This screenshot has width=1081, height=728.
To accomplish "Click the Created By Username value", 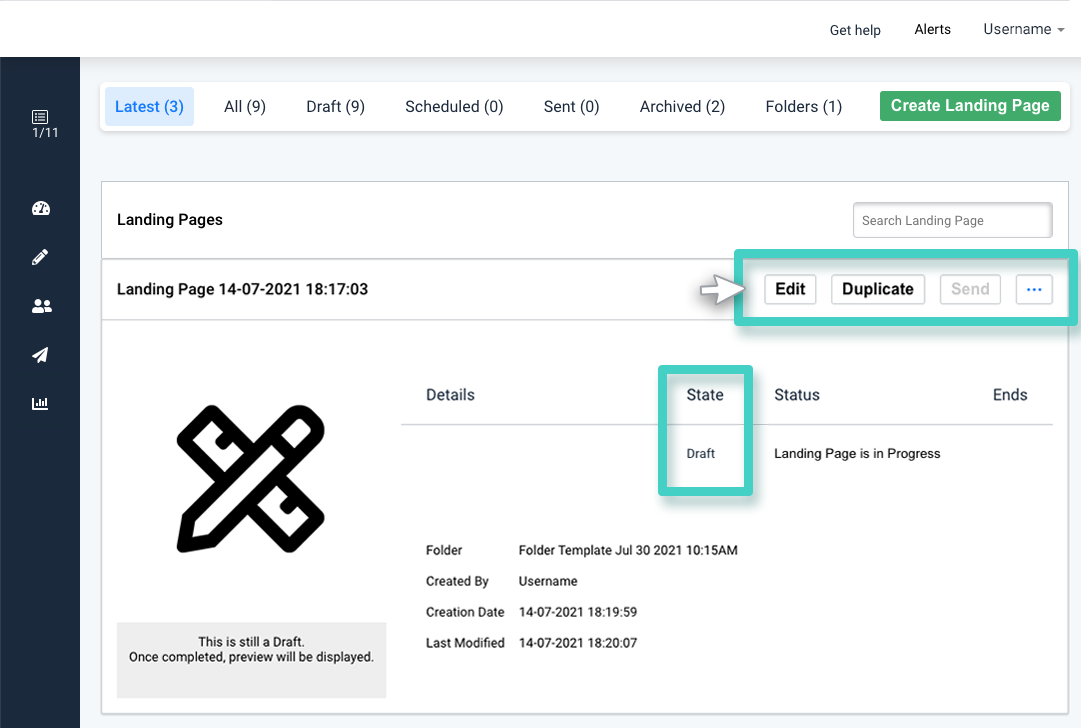I will coord(547,581).
